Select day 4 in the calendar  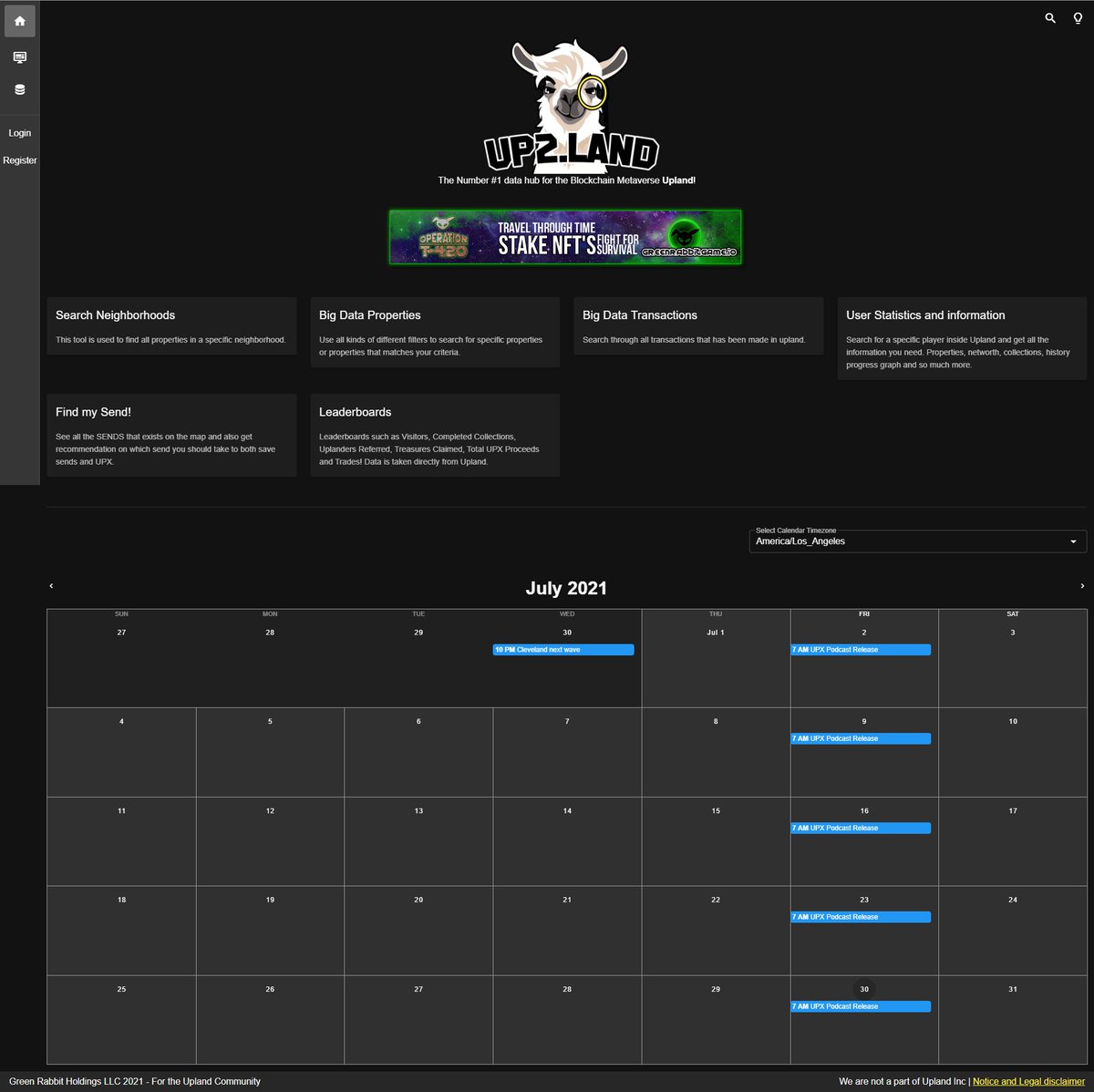pos(121,721)
